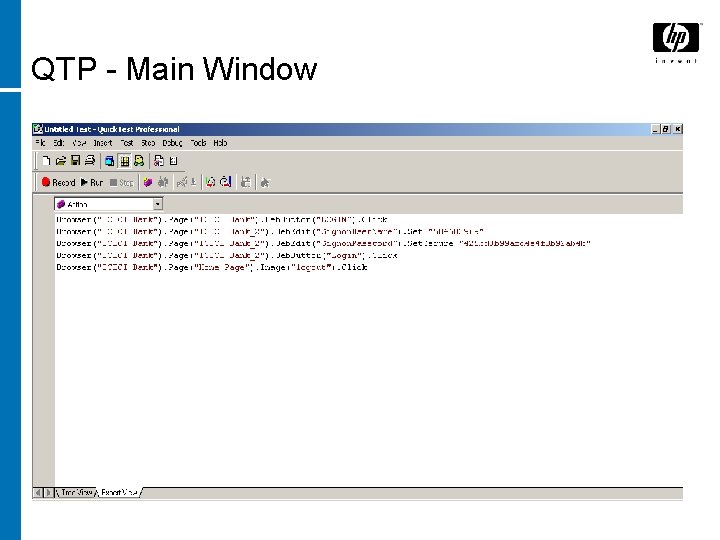Start recording with the red Record button

pos(58,182)
